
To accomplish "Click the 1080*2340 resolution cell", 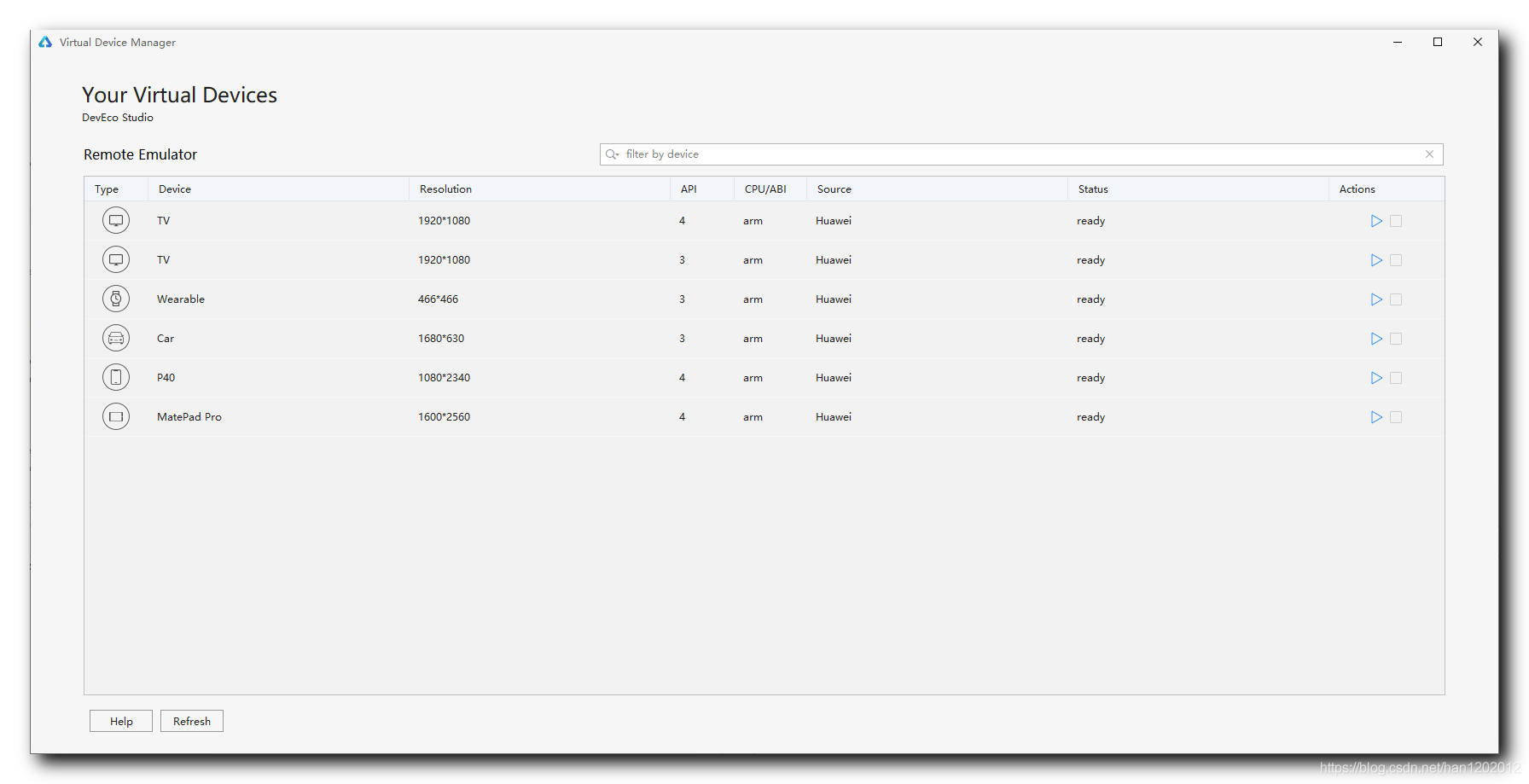I will (x=444, y=378).
